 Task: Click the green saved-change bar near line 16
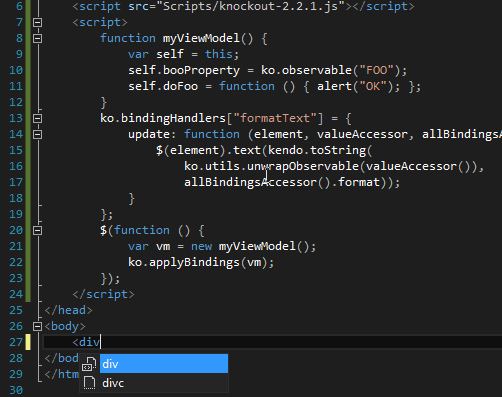pyautogui.click(x=28, y=166)
